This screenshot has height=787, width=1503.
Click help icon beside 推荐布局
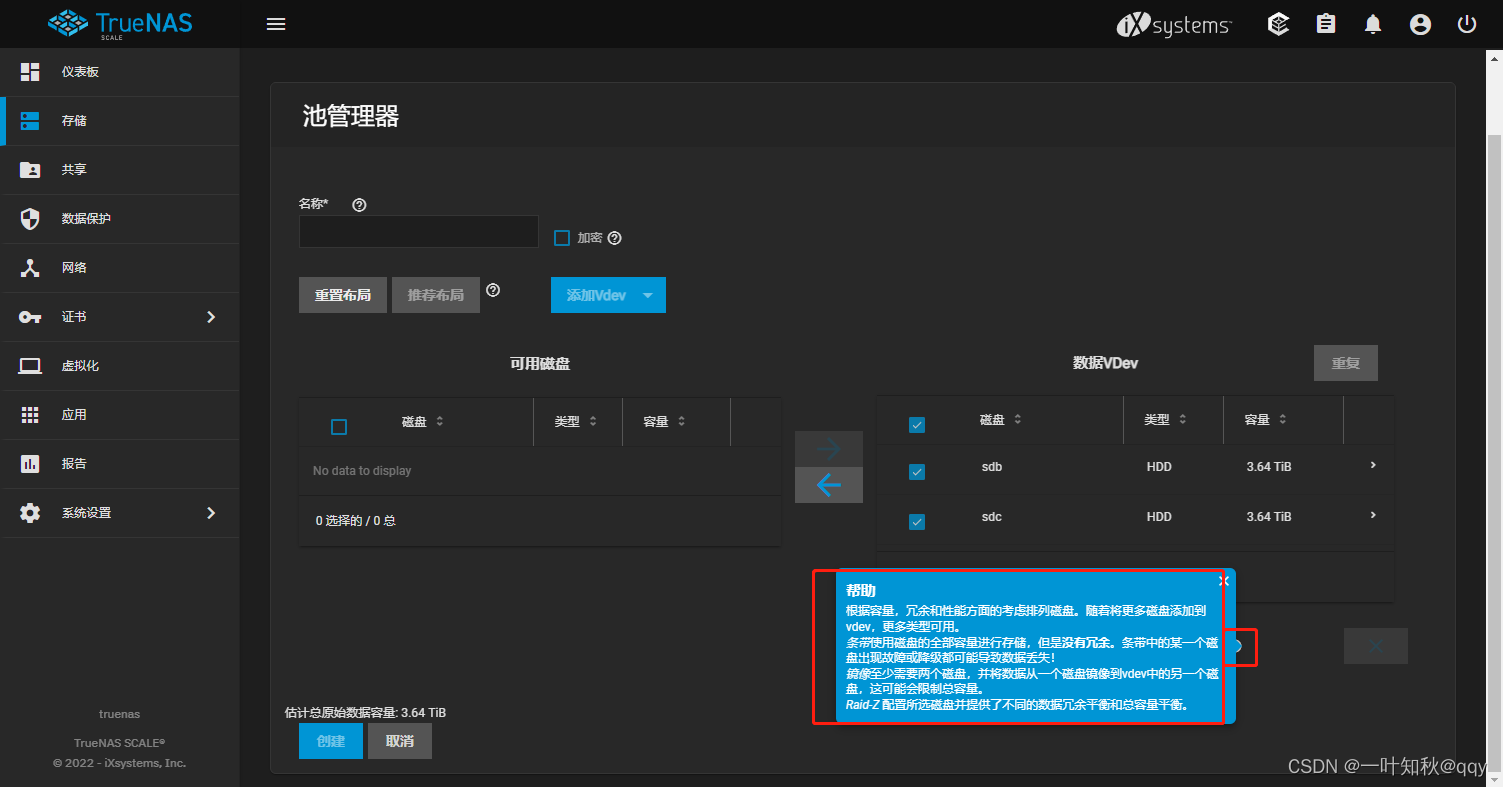(x=493, y=291)
